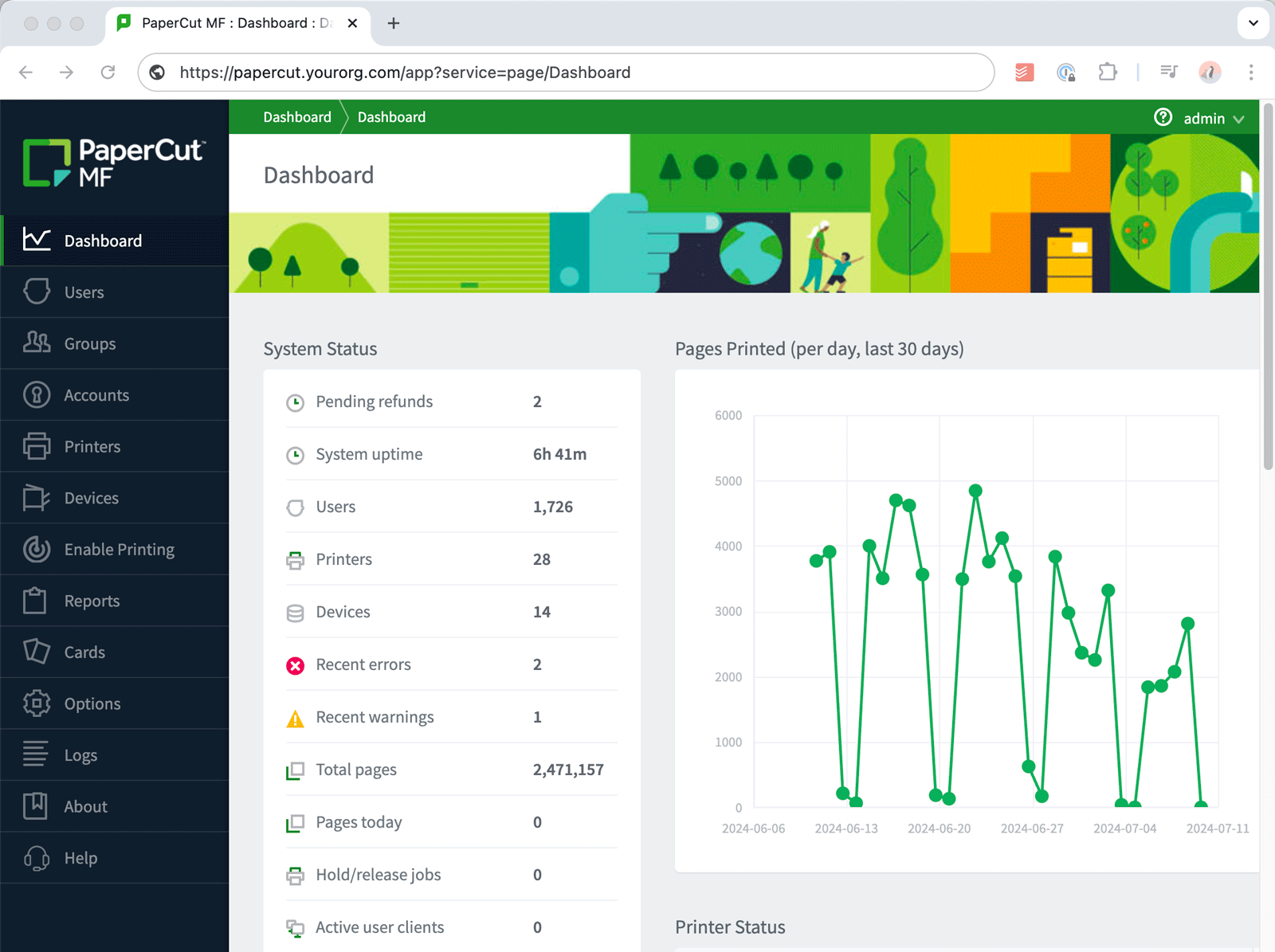Click the Cards icon in sidebar

point(37,652)
